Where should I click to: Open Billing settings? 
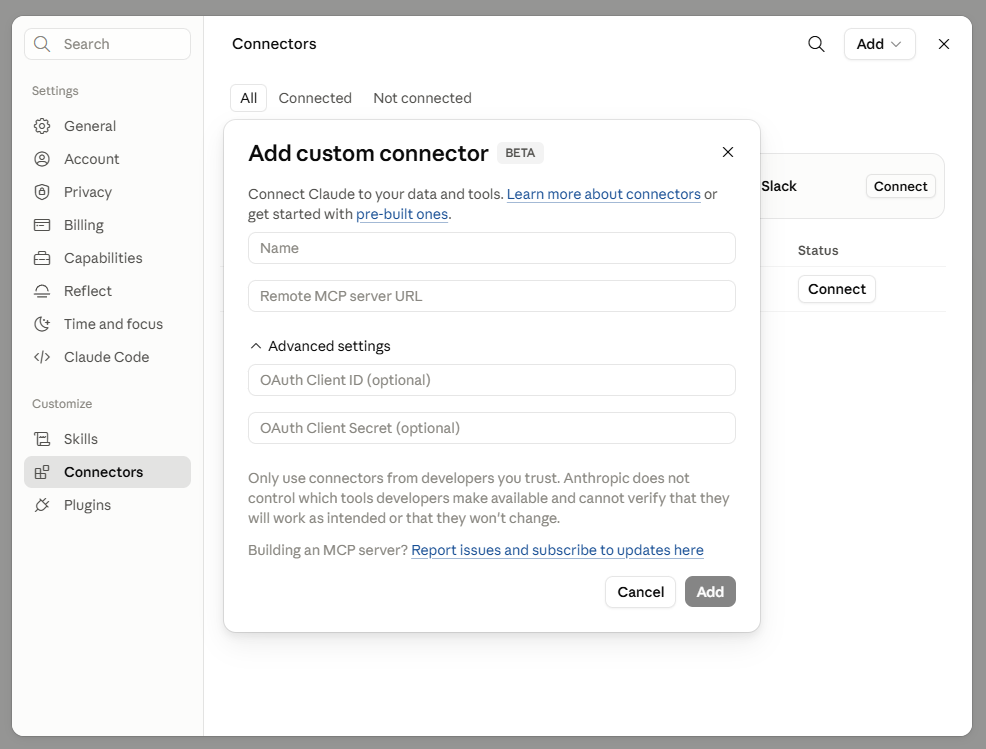(x=108, y=225)
